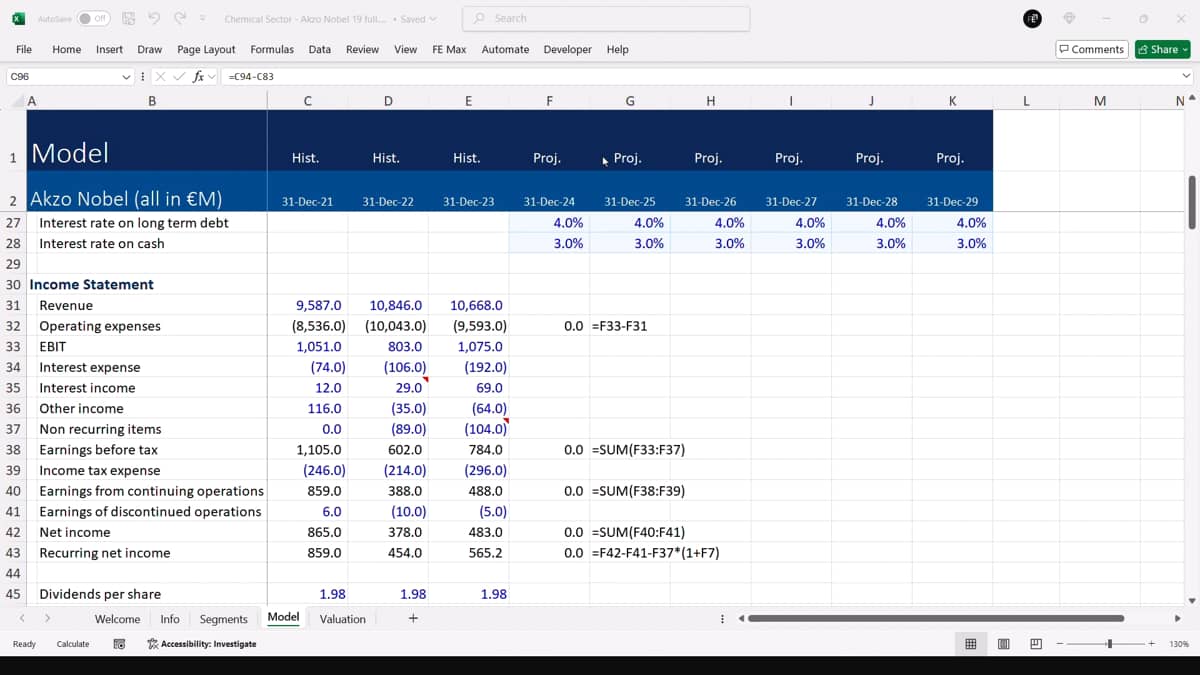Click Accessibility: Investigate in status bar
The image size is (1200, 675).
click(201, 644)
